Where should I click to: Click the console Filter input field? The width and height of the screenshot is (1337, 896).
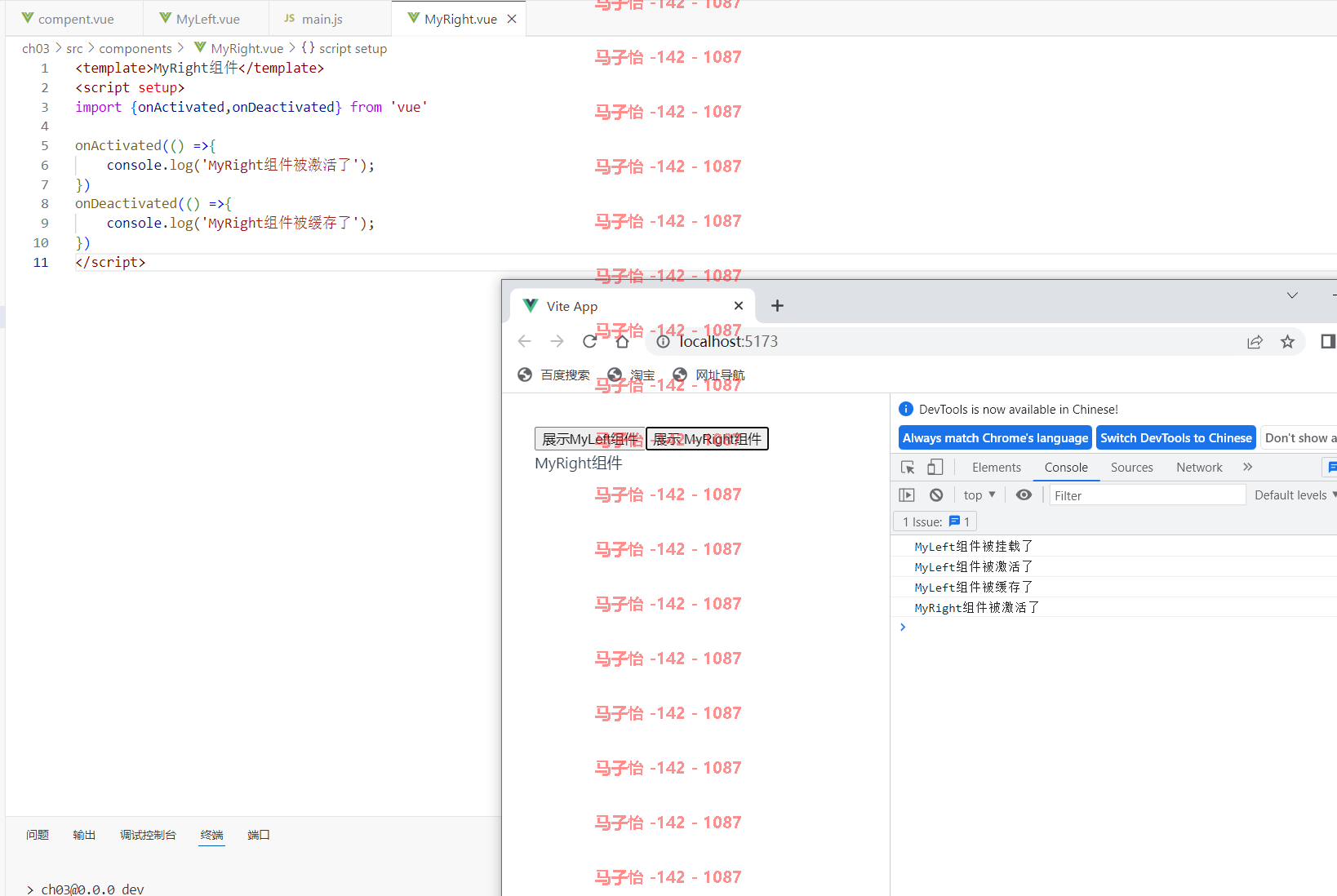[1147, 495]
